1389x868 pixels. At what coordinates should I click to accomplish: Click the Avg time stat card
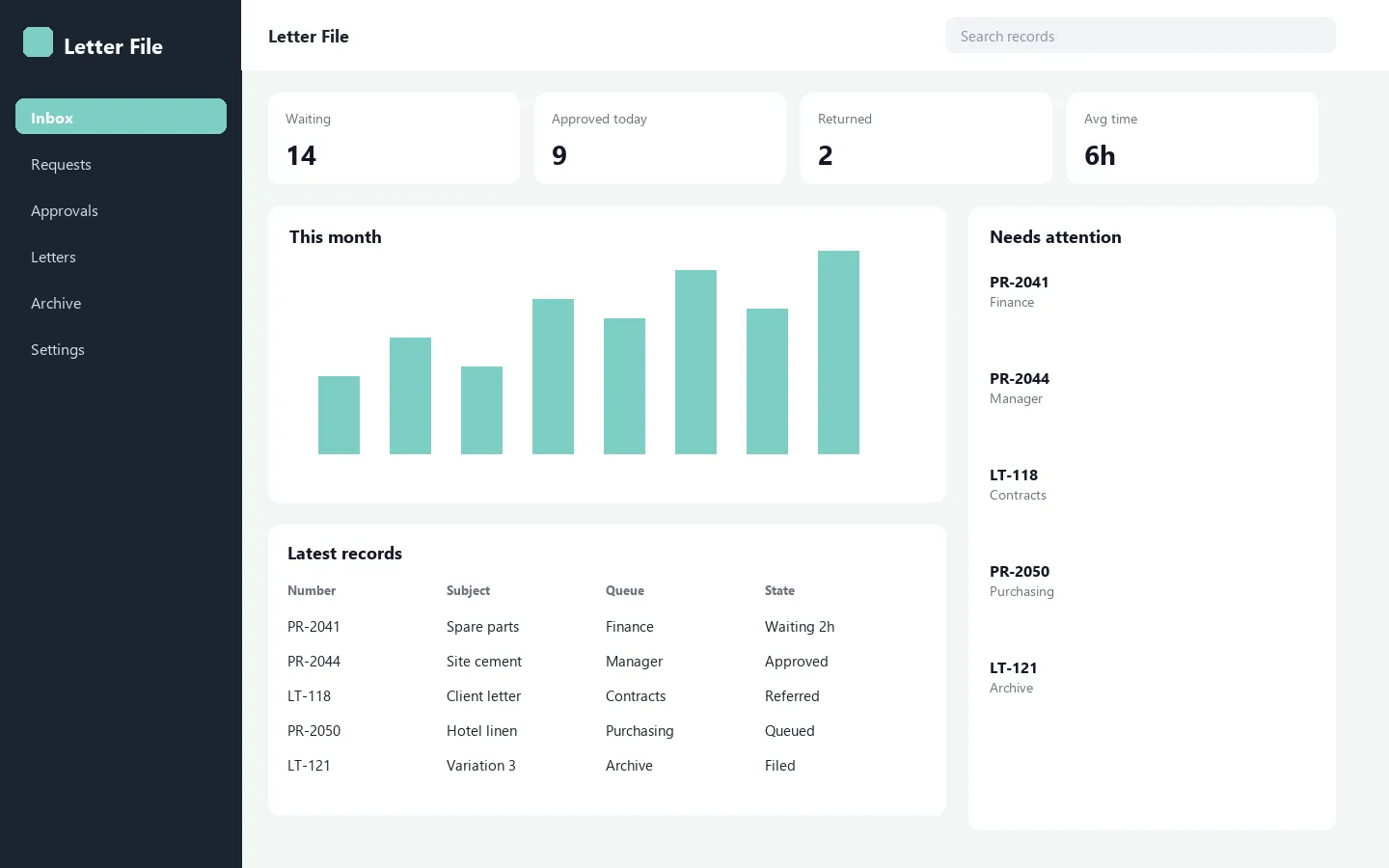pyautogui.click(x=1192, y=138)
